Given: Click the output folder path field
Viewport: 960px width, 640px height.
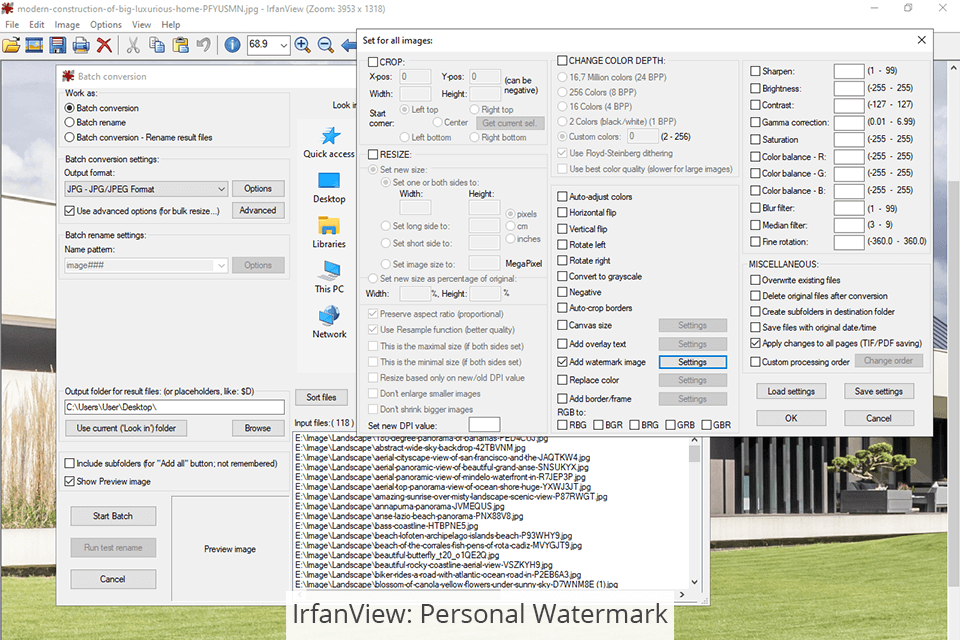Looking at the screenshot, I should point(174,407).
